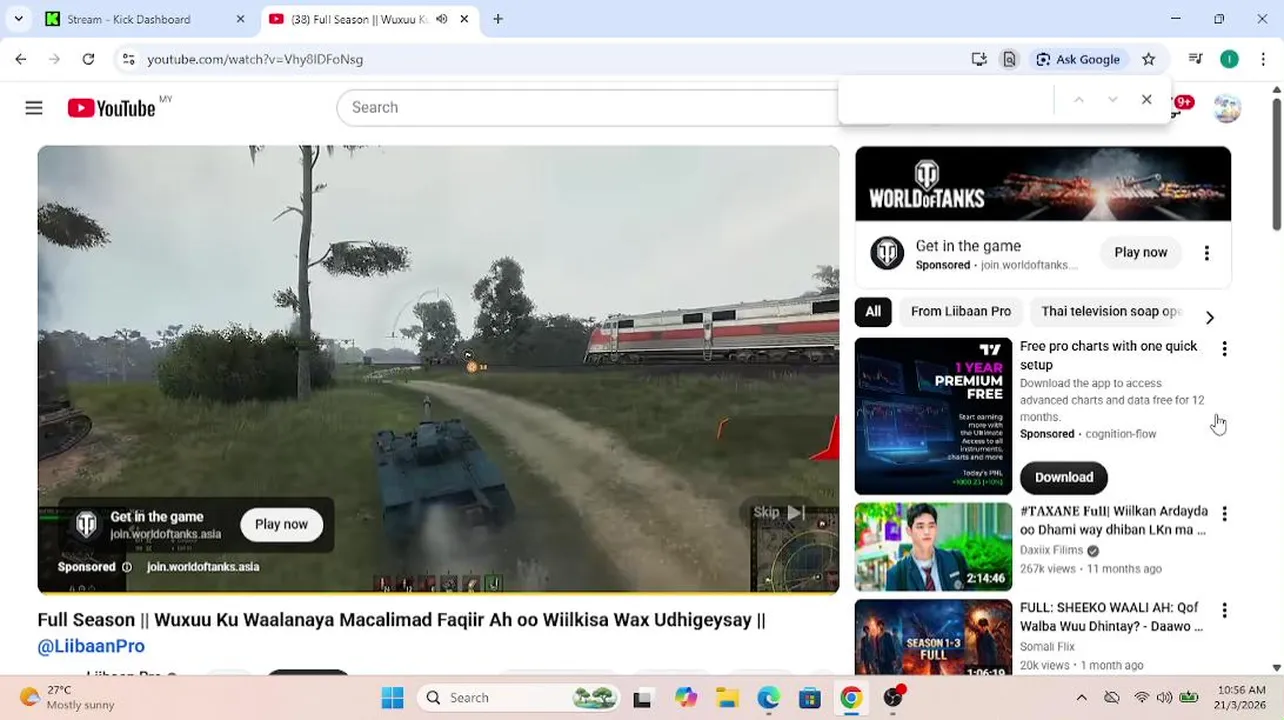The height and width of the screenshot is (720, 1284).
Task: Open the YouTube hamburger guide menu
Action: pyautogui.click(x=34, y=108)
